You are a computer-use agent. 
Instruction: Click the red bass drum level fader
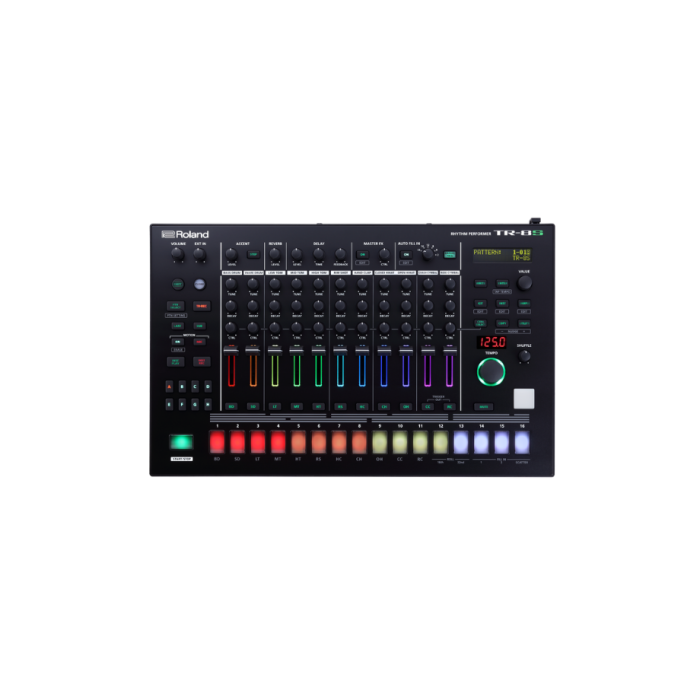pyautogui.click(x=231, y=351)
